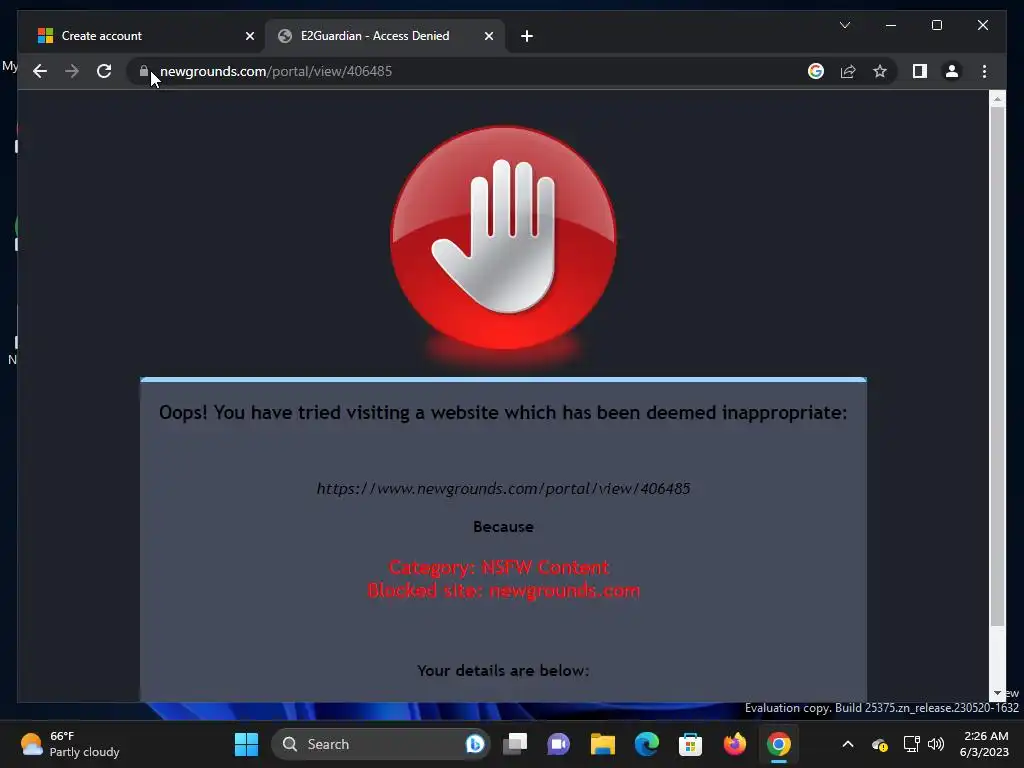Image resolution: width=1024 pixels, height=768 pixels.
Task: Open Bing chat icon in search box
Action: click(x=475, y=744)
